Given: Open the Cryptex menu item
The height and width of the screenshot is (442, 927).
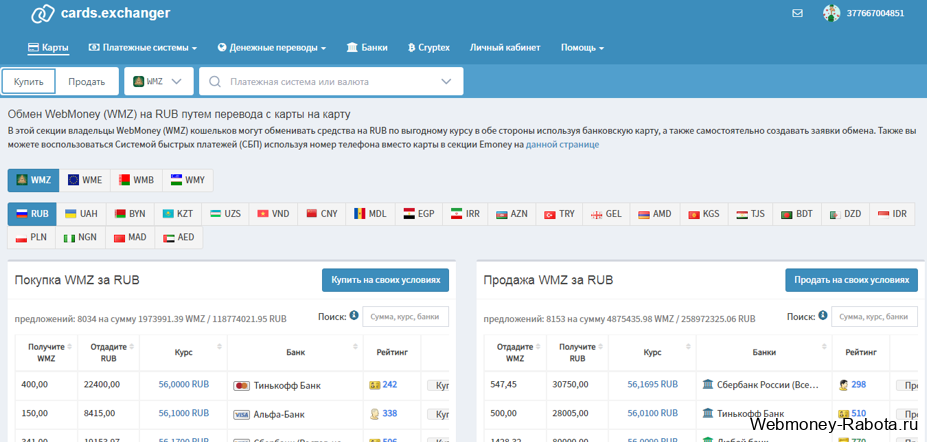Looking at the screenshot, I should 429,48.
